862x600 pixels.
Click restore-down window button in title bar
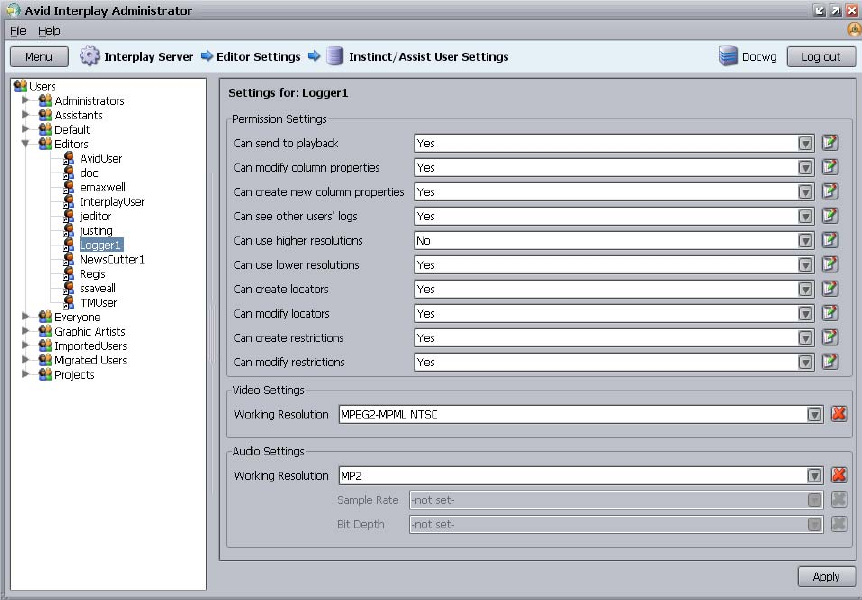click(x=820, y=10)
